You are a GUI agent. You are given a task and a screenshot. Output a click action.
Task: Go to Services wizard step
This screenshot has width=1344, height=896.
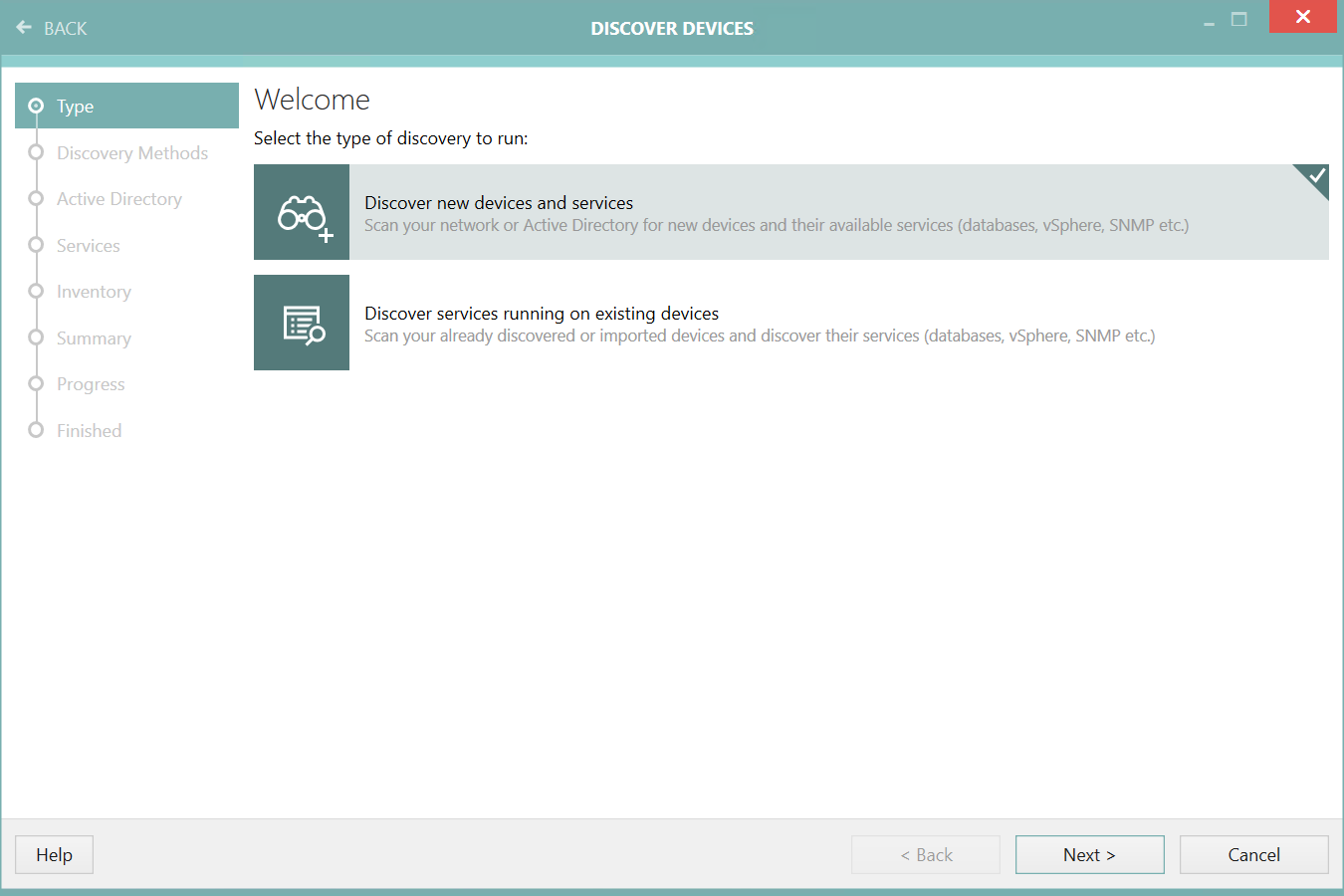pyautogui.click(x=89, y=246)
